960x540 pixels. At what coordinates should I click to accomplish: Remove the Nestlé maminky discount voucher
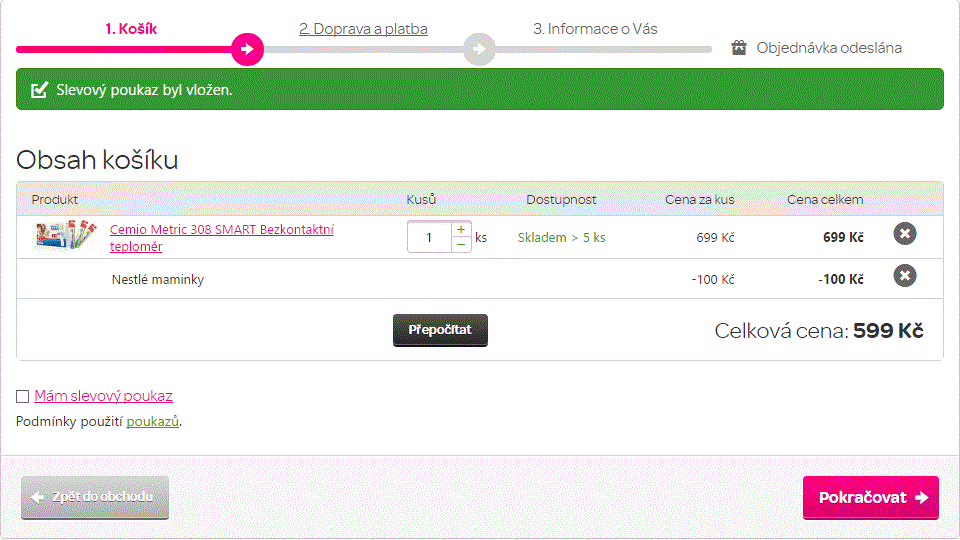(x=904, y=275)
